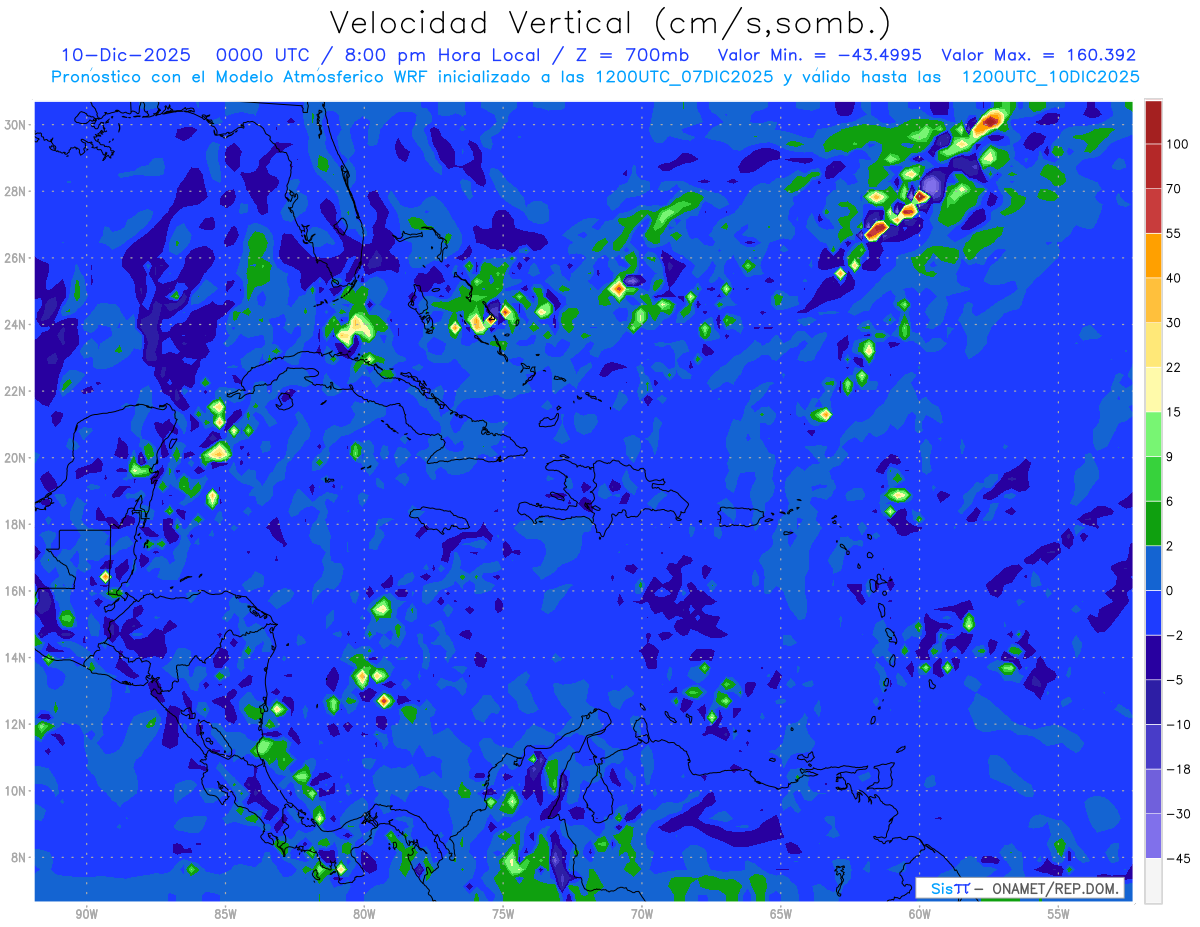Click the date text "10-Dic-2025"

125,55
